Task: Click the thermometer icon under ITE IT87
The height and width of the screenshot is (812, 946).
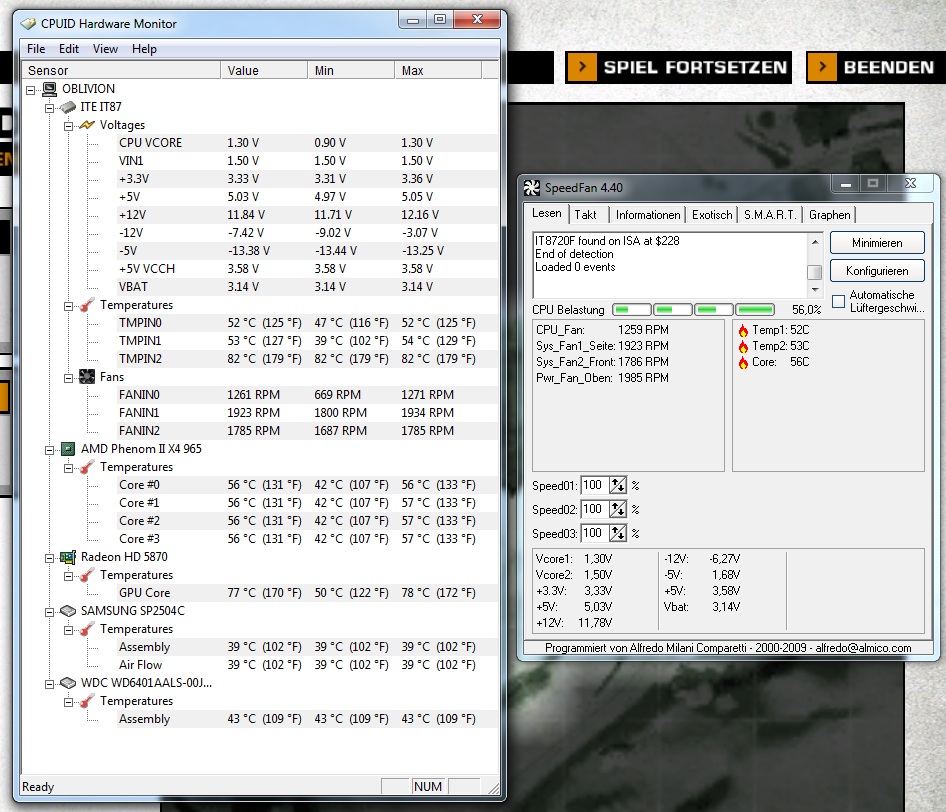Action: tap(87, 305)
